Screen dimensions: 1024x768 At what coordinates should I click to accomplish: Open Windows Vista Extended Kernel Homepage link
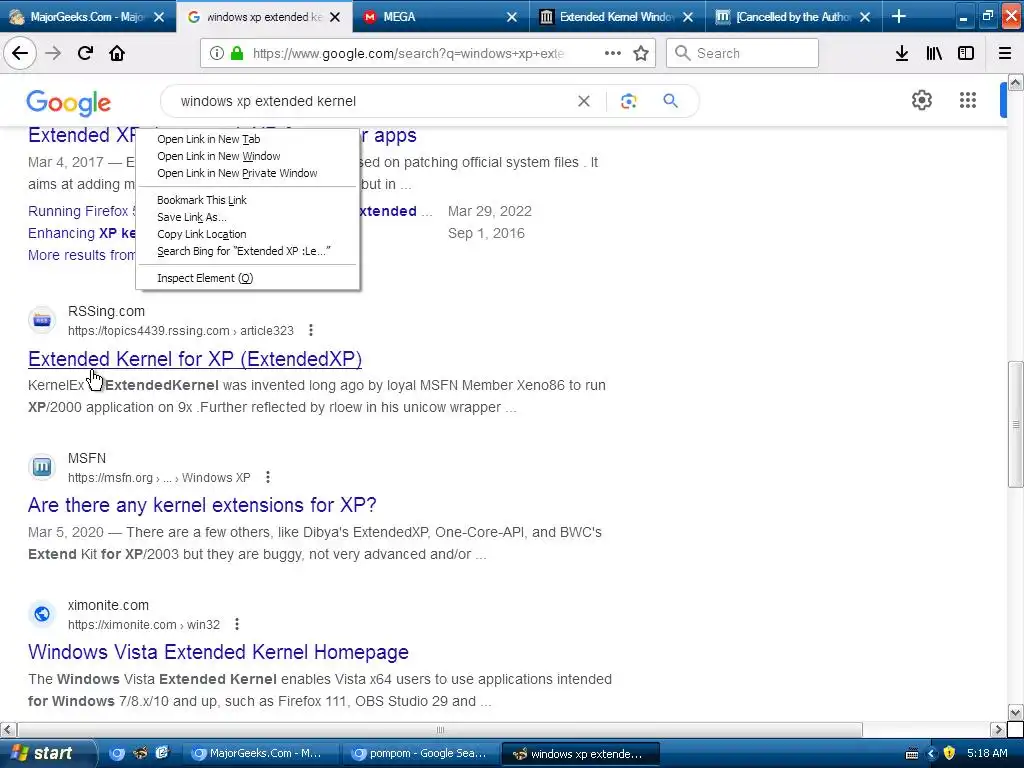pos(218,652)
